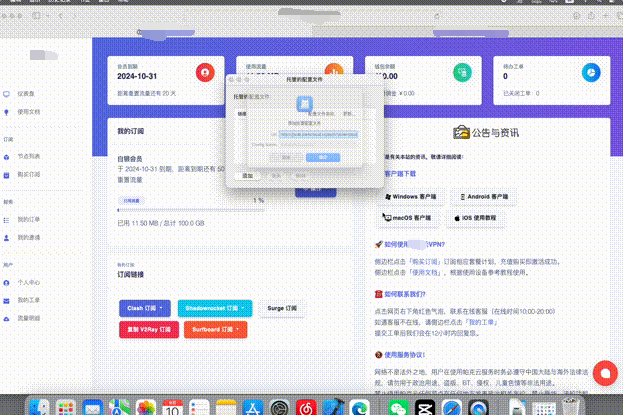
Task: Download the Windows 客户端
Action: [410, 197]
